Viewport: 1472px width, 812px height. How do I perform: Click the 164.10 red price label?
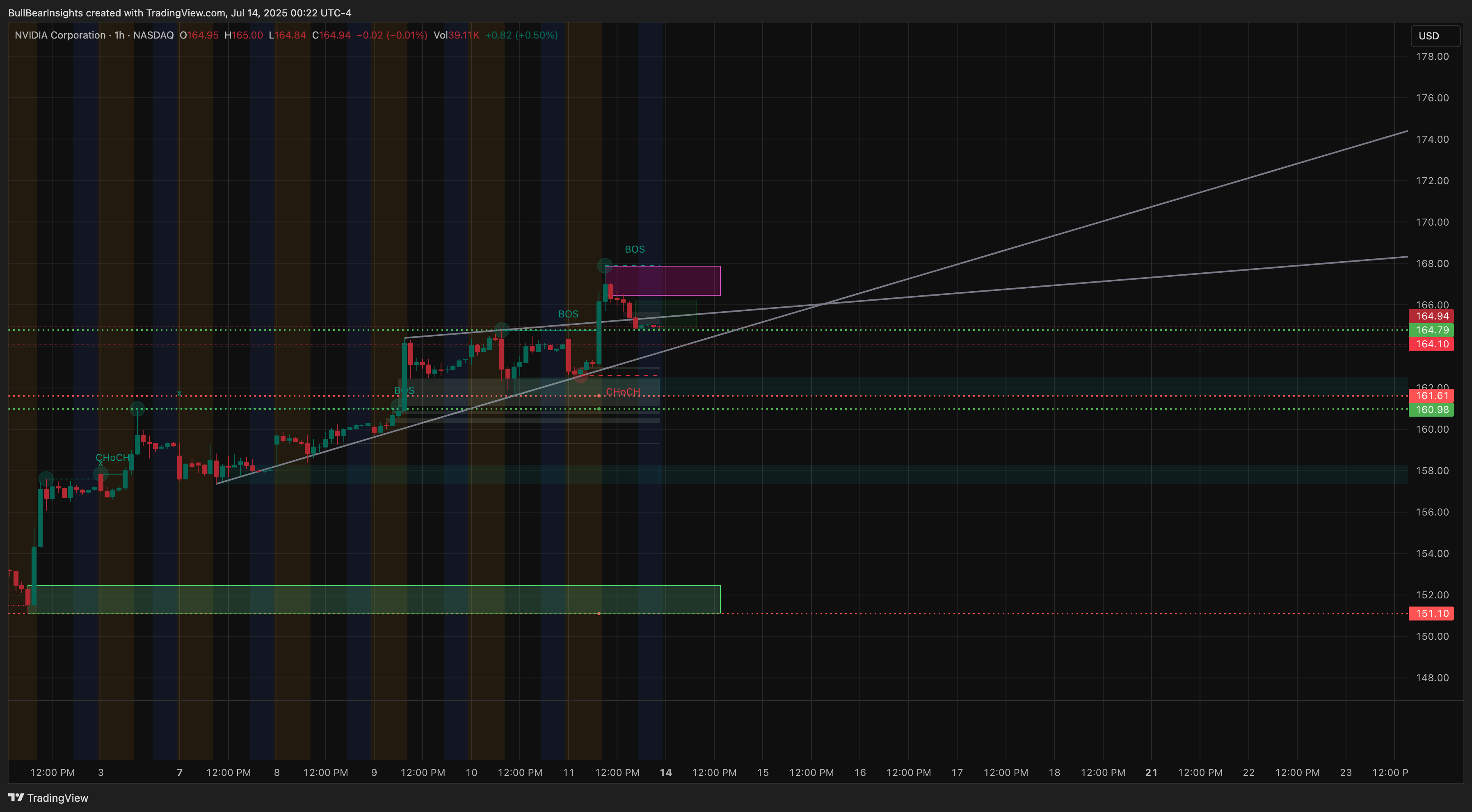tap(1431, 344)
